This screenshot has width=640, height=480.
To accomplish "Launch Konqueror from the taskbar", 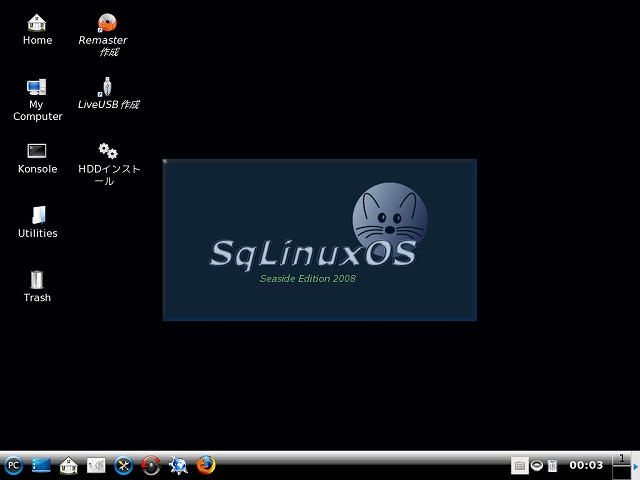I will (178, 465).
